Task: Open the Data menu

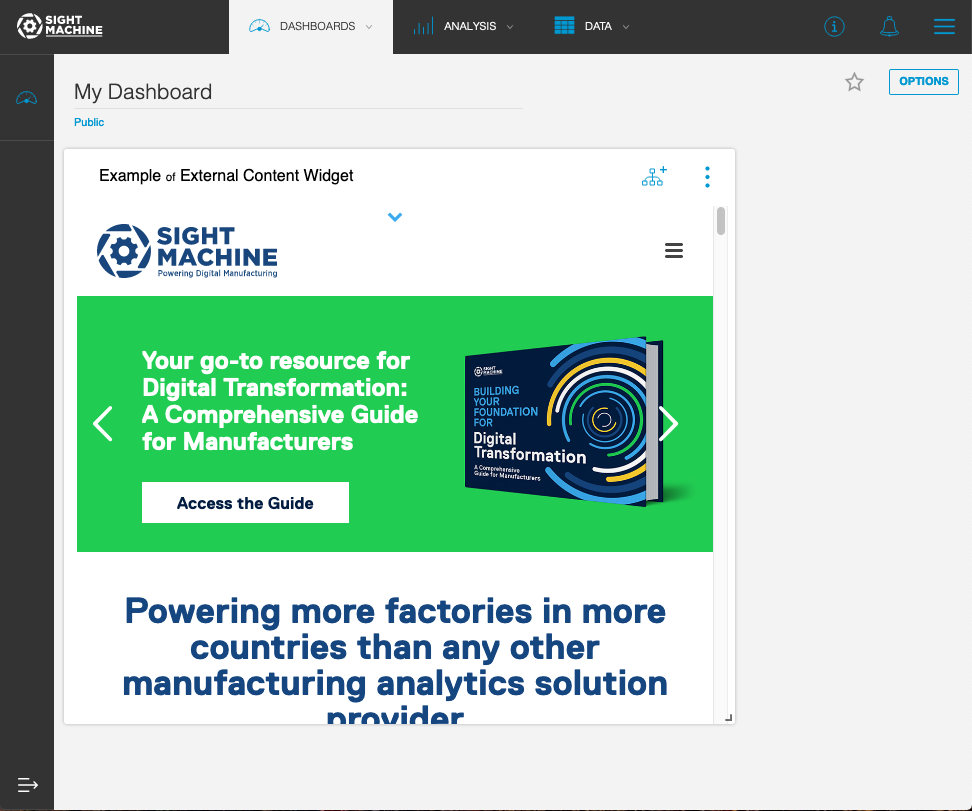Action: click(x=591, y=27)
